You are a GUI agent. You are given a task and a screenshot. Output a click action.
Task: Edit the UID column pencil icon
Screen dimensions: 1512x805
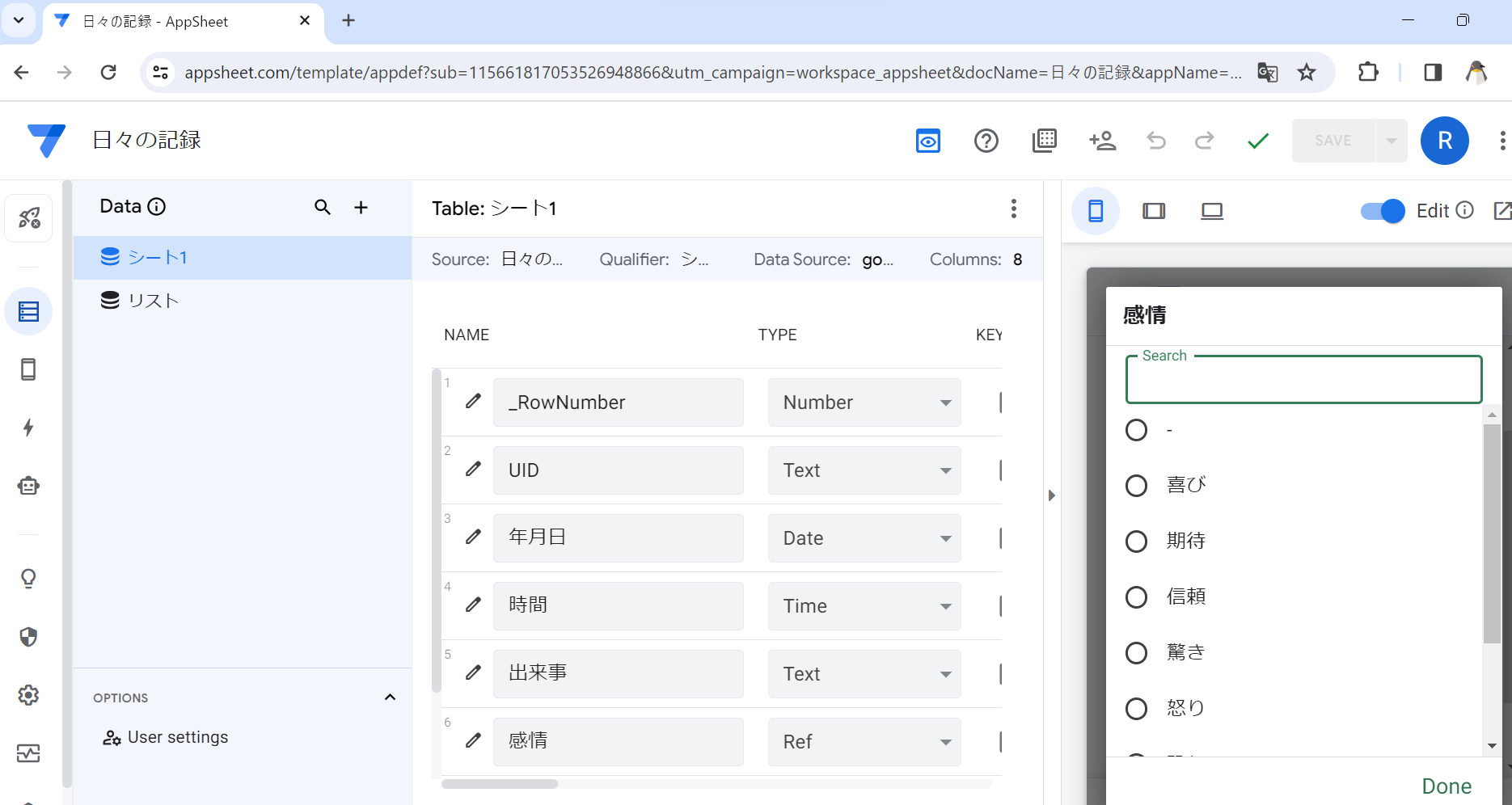(x=474, y=470)
